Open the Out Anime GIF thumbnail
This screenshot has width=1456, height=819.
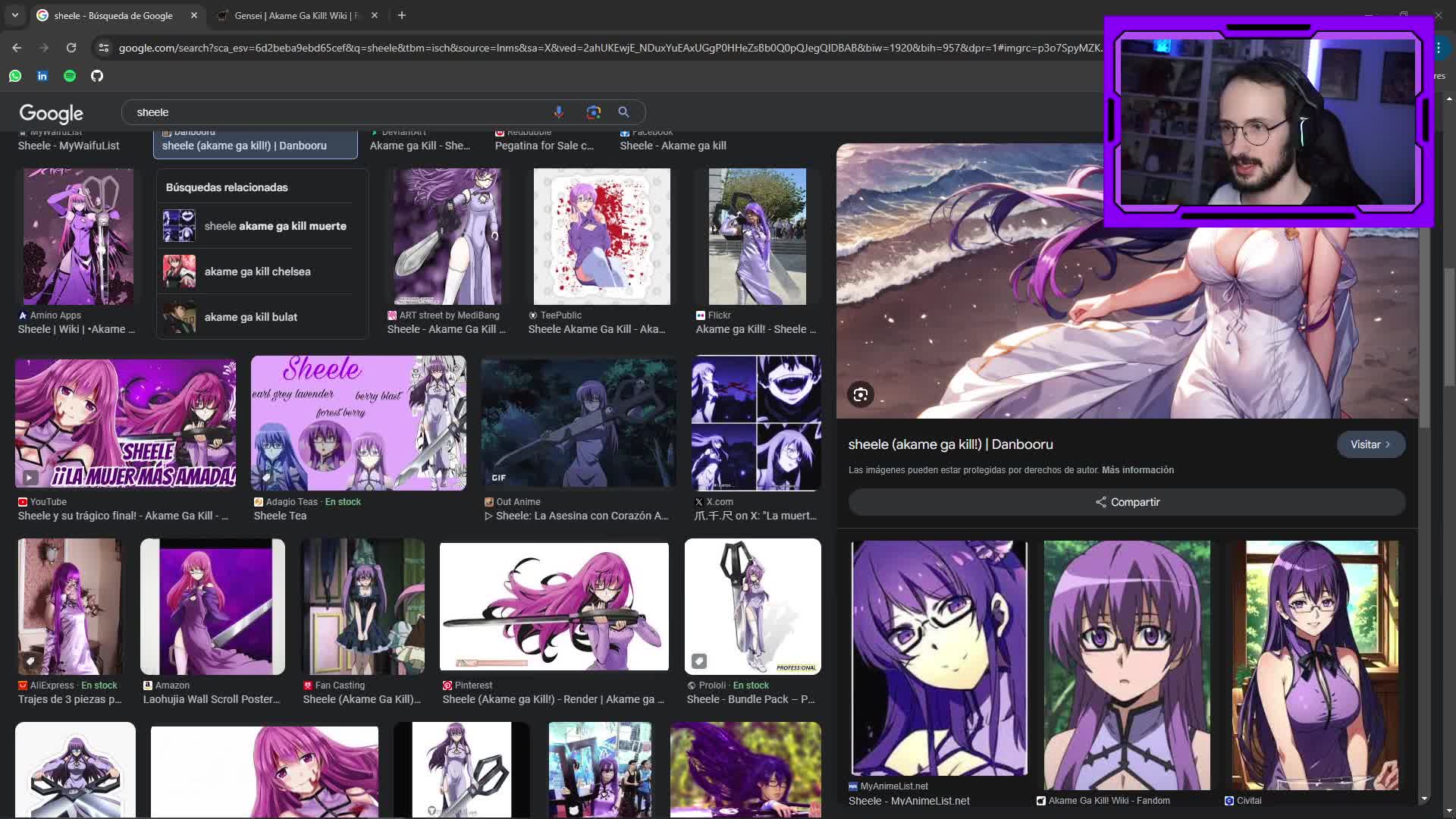click(x=579, y=422)
